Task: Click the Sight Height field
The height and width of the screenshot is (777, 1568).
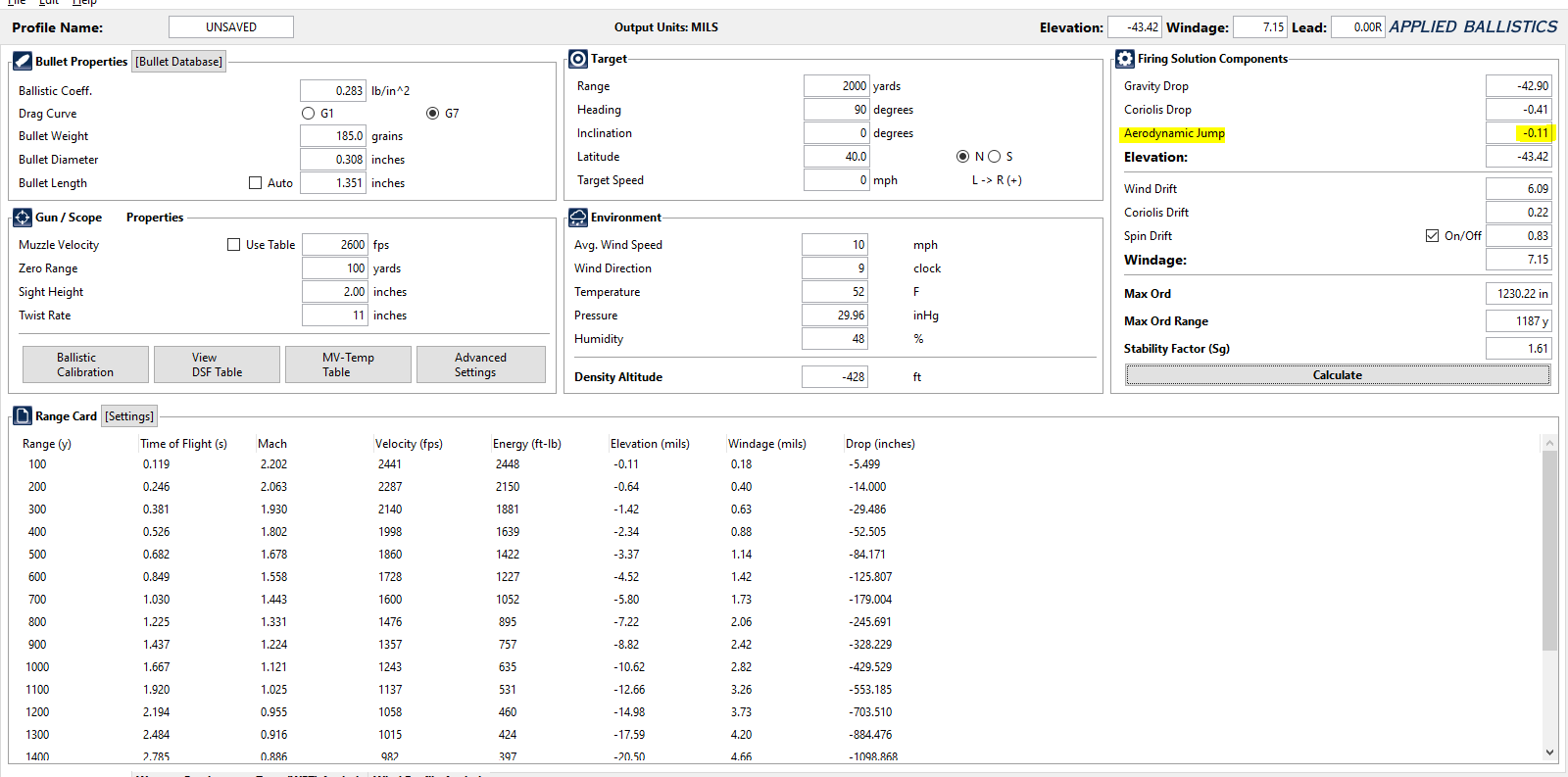Action: click(x=335, y=292)
